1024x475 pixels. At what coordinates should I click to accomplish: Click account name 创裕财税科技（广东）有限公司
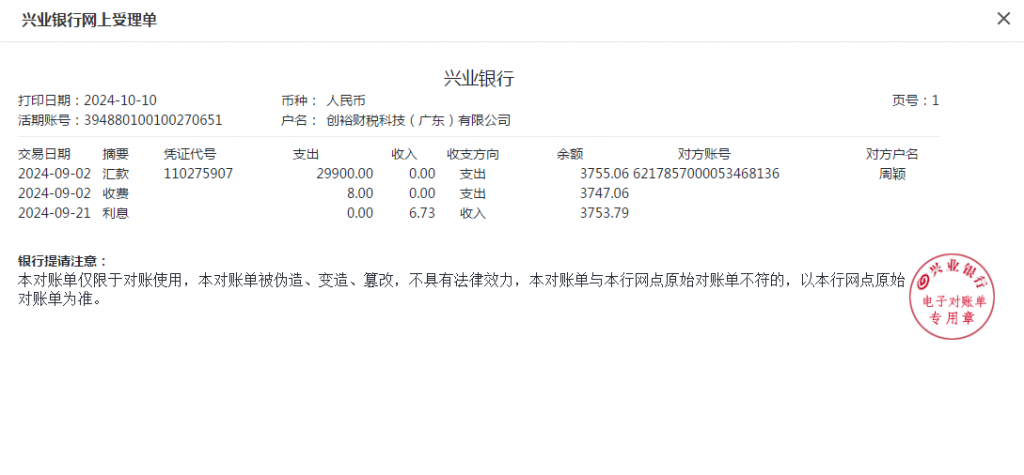click(418, 120)
